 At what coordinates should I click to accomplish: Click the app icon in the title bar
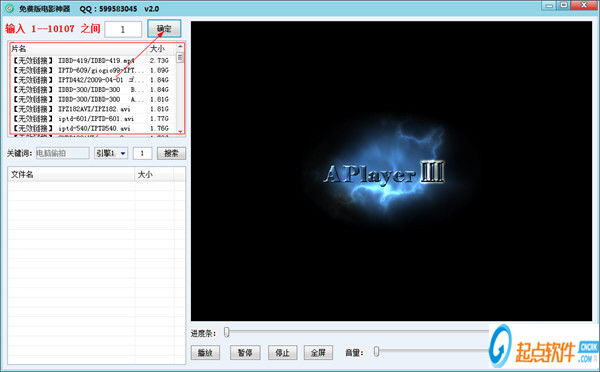click(x=10, y=8)
